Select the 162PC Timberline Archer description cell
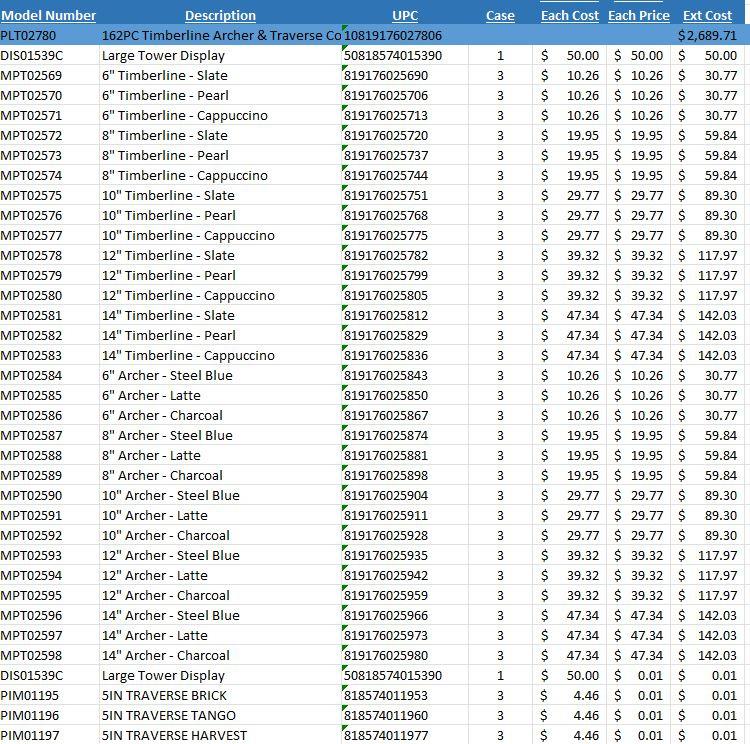The width and height of the screenshot is (750, 744). pos(221,35)
